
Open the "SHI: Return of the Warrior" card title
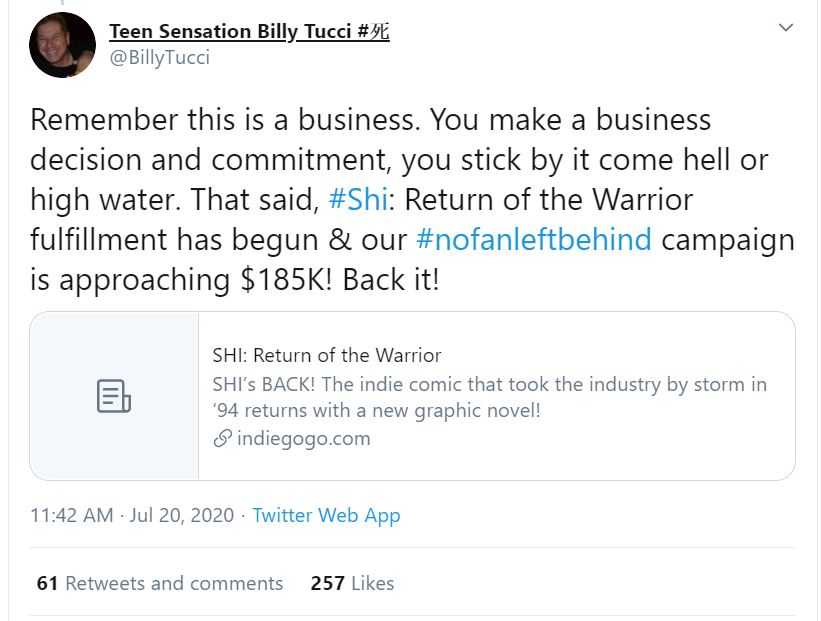[326, 355]
